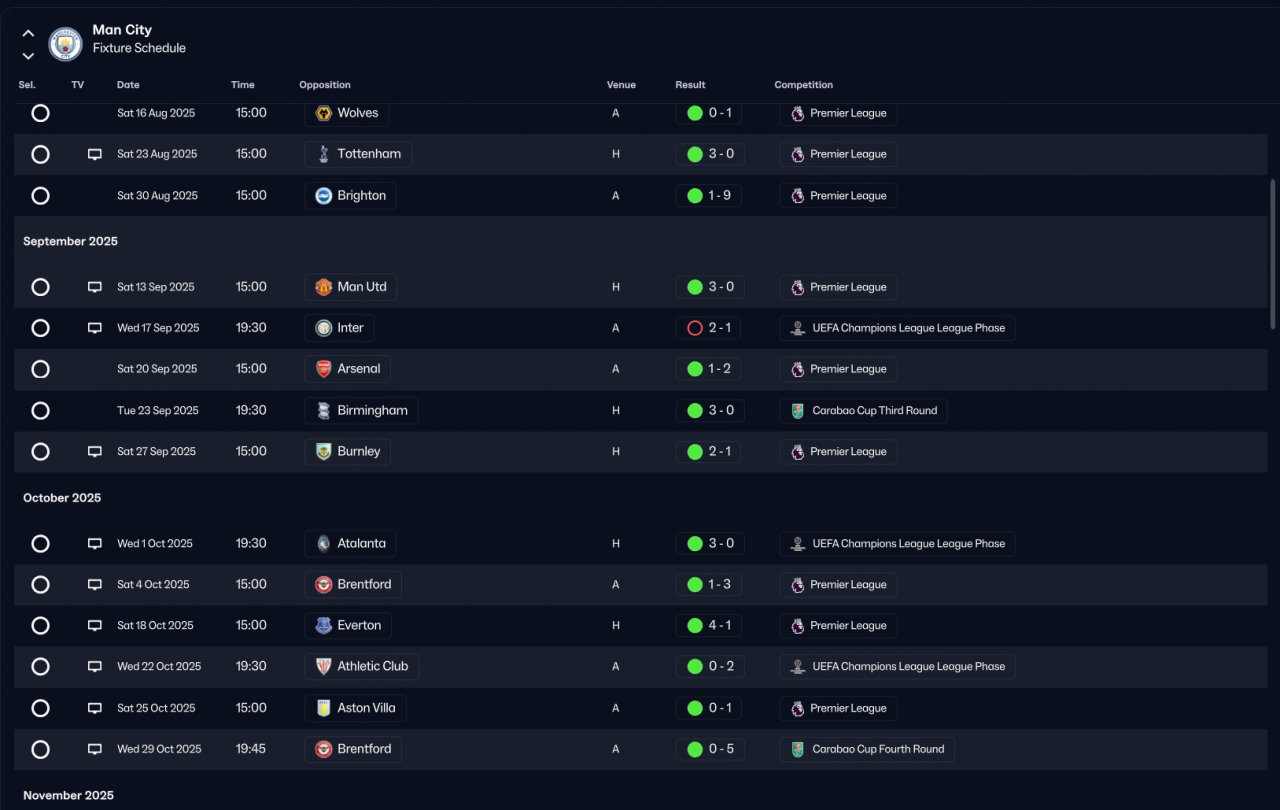Screen dimensions: 1280x810
Task: Click the Champions League icon on Atalanta row
Action: 797,544
